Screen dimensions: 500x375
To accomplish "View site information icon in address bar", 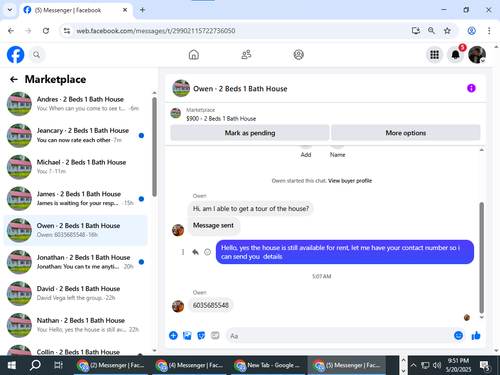I will pos(67,31).
